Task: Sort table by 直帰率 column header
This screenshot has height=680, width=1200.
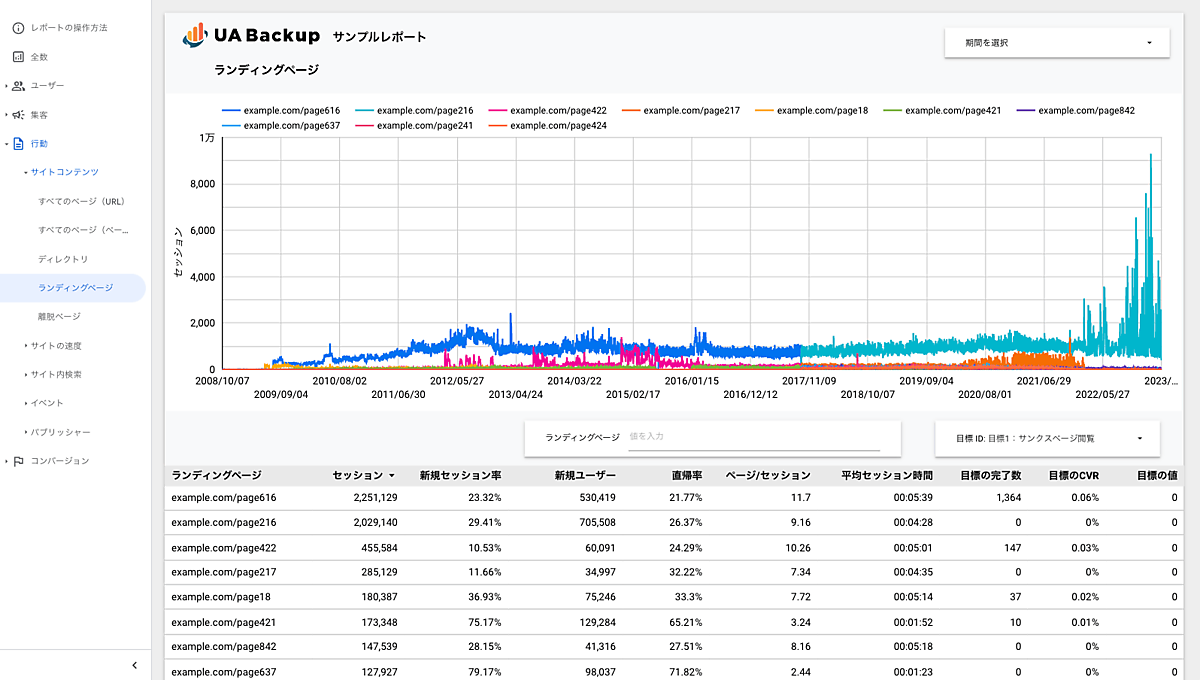Action: tap(686, 476)
